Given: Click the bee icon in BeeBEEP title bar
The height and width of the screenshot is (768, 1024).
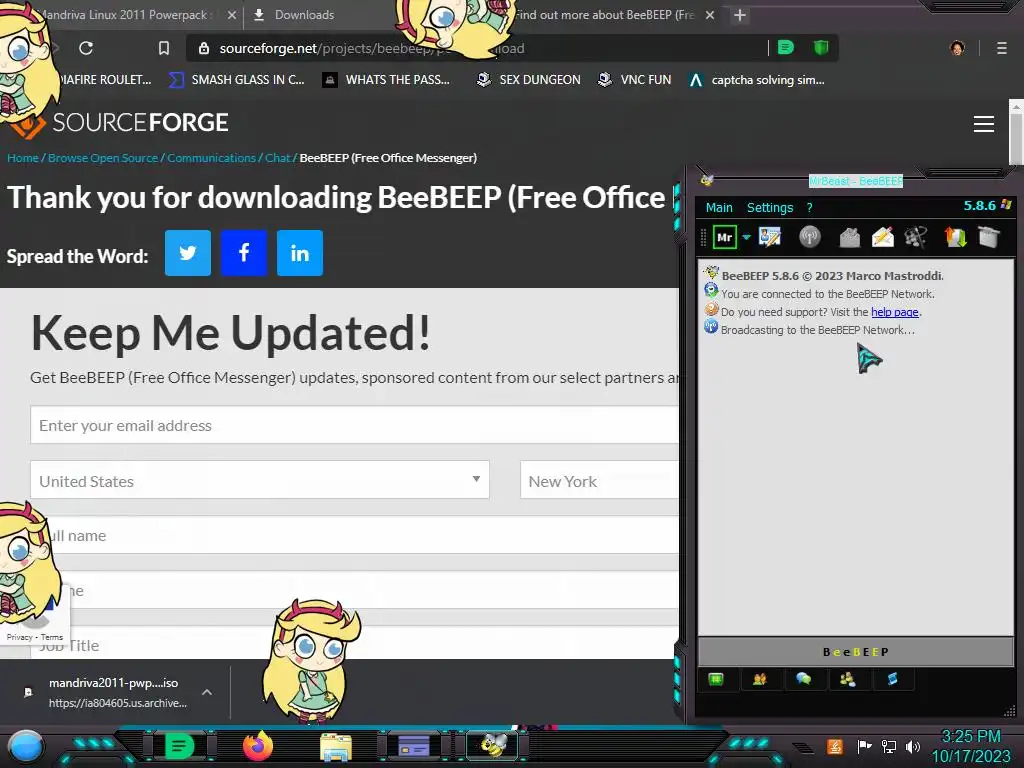Looking at the screenshot, I should click(x=707, y=180).
